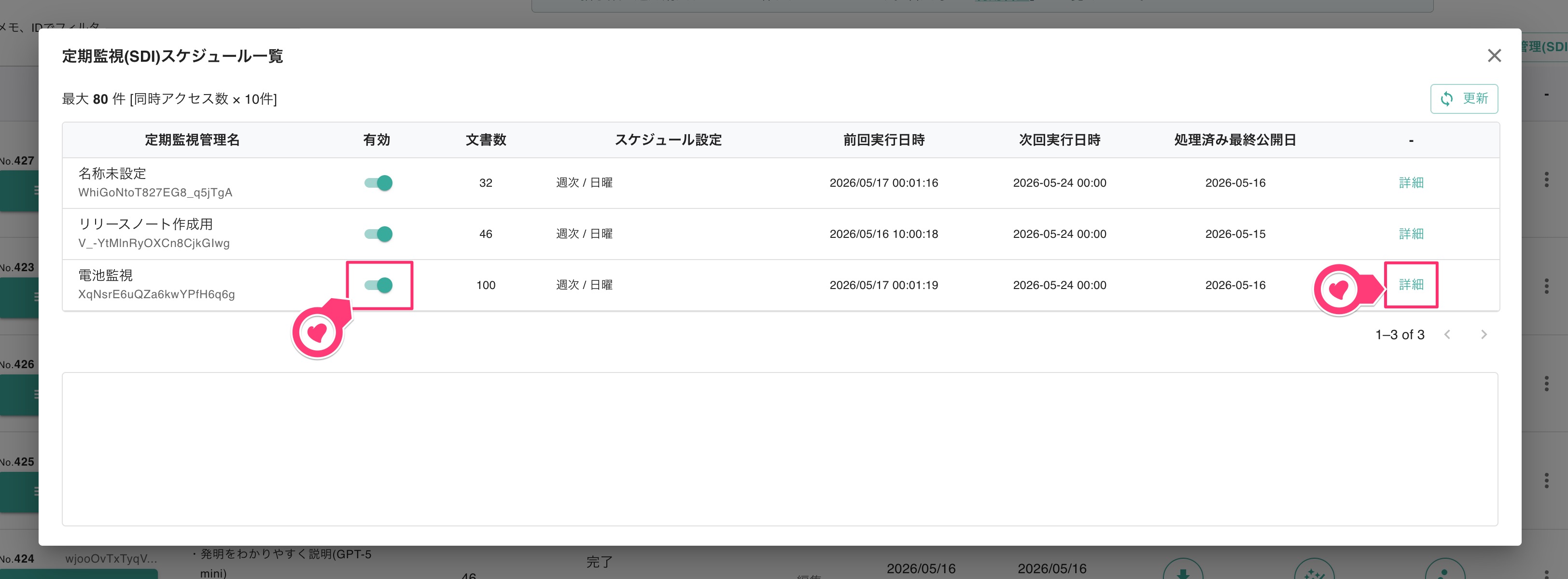This screenshot has height=579, width=1568.
Task: Select the 名称未設定 schedule name
Action: click(112, 173)
